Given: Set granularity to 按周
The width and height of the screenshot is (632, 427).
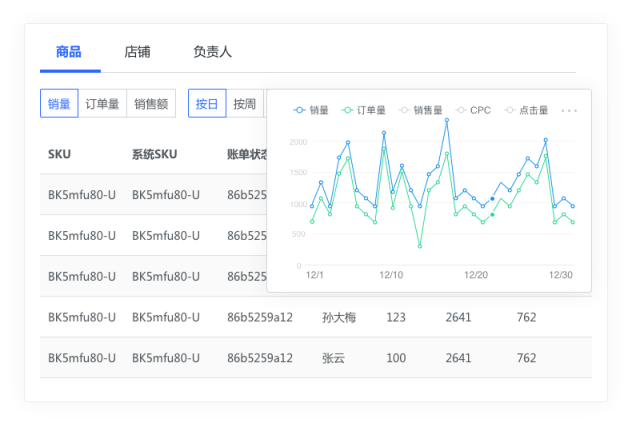Looking at the screenshot, I should pyautogui.click(x=244, y=103).
